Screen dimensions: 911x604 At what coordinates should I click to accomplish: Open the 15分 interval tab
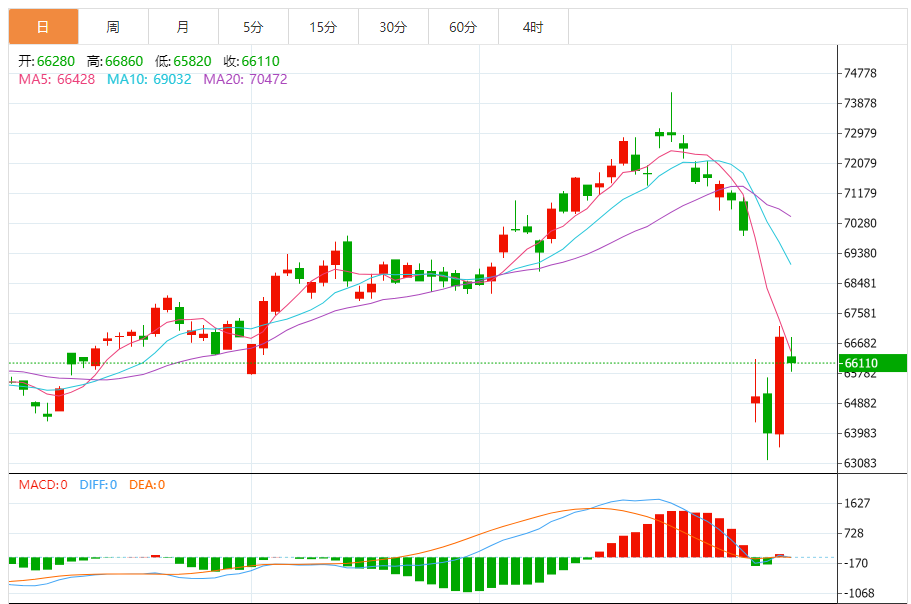click(x=323, y=27)
